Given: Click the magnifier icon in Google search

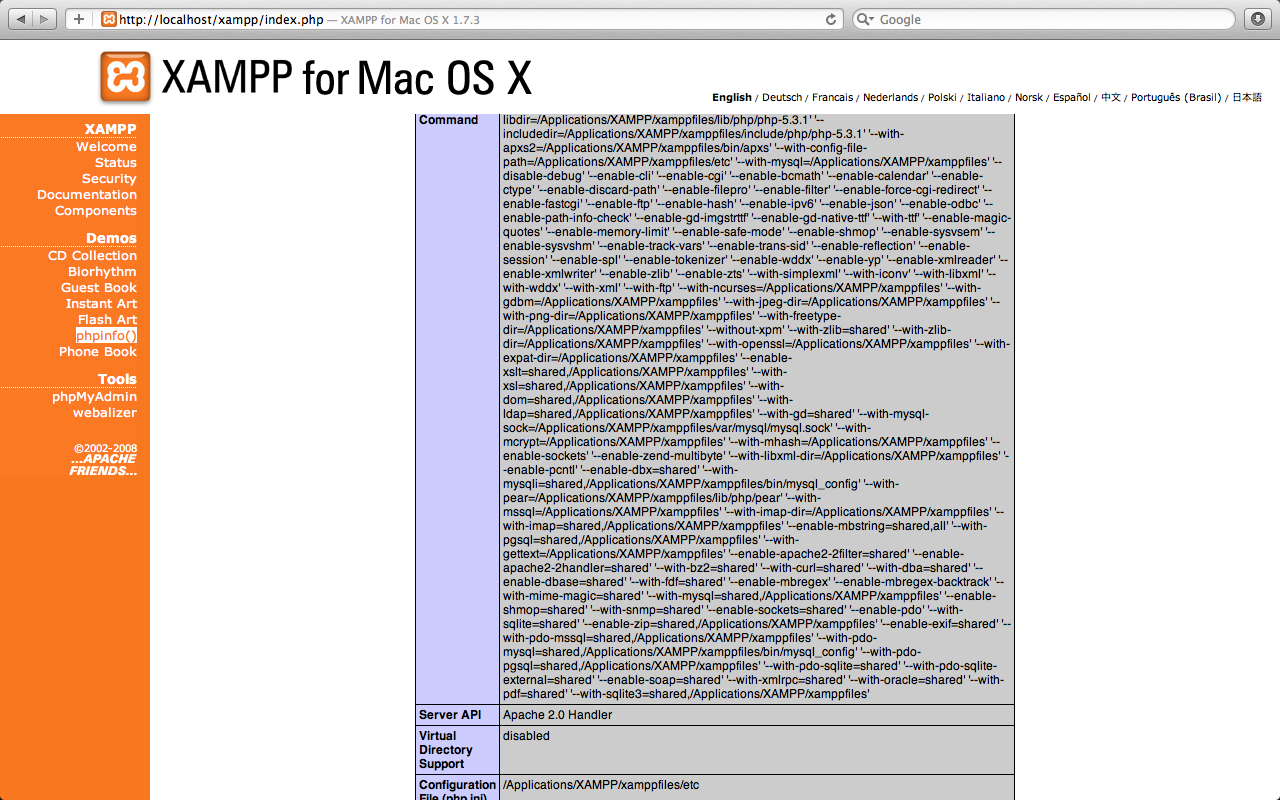Looking at the screenshot, I should [866, 19].
